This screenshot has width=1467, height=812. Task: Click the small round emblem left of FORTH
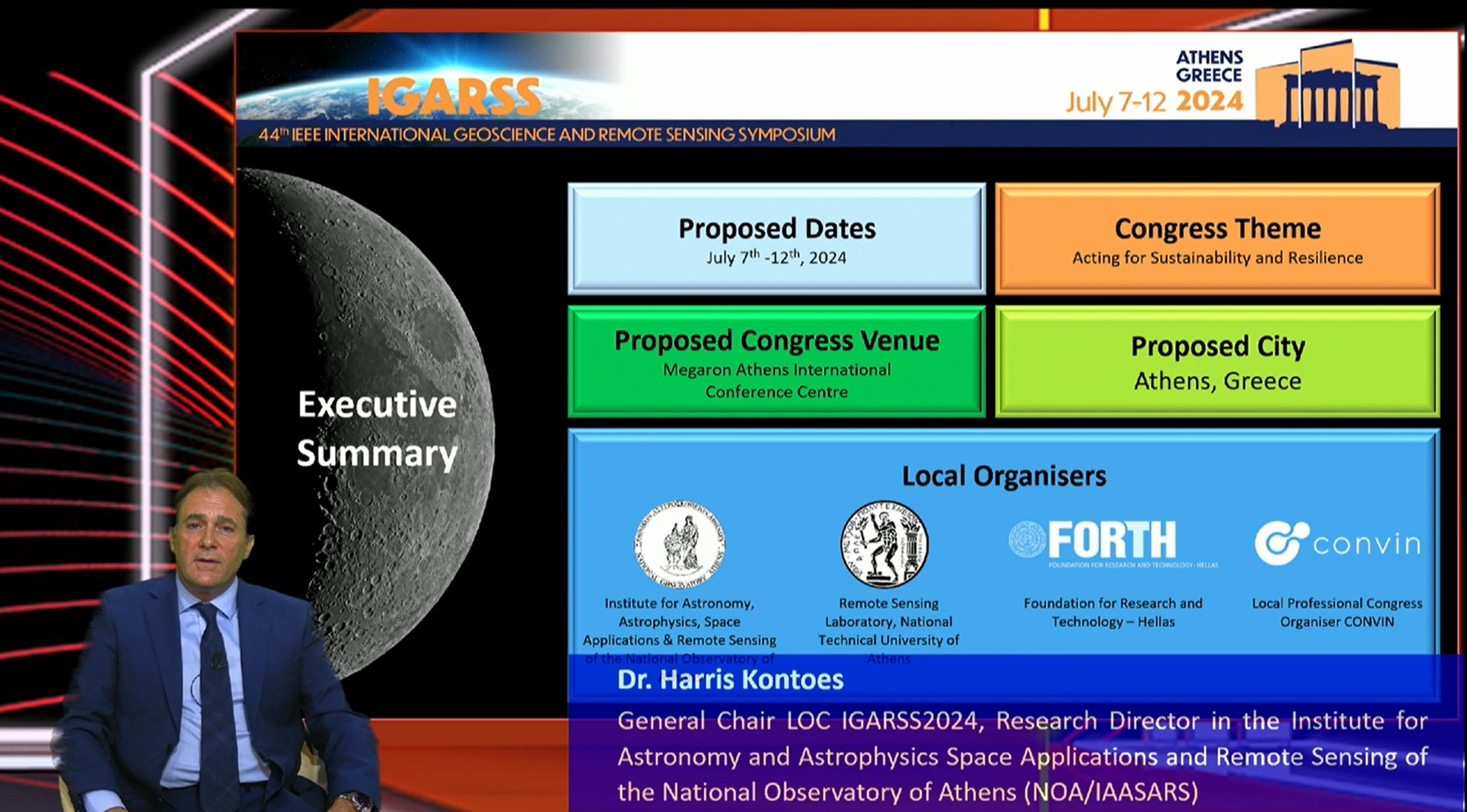click(1026, 539)
